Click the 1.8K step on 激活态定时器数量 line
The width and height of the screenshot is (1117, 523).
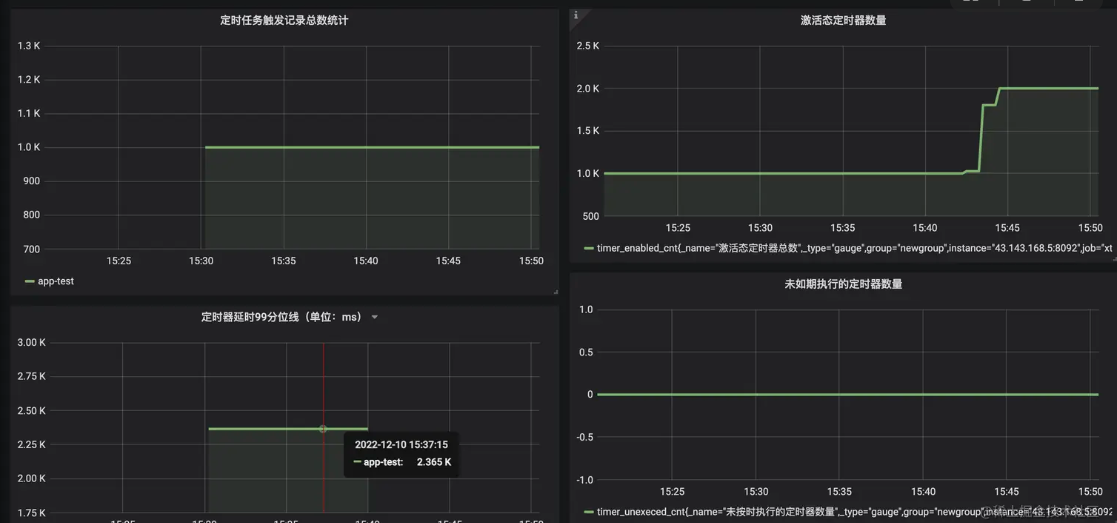pyautogui.click(x=988, y=105)
